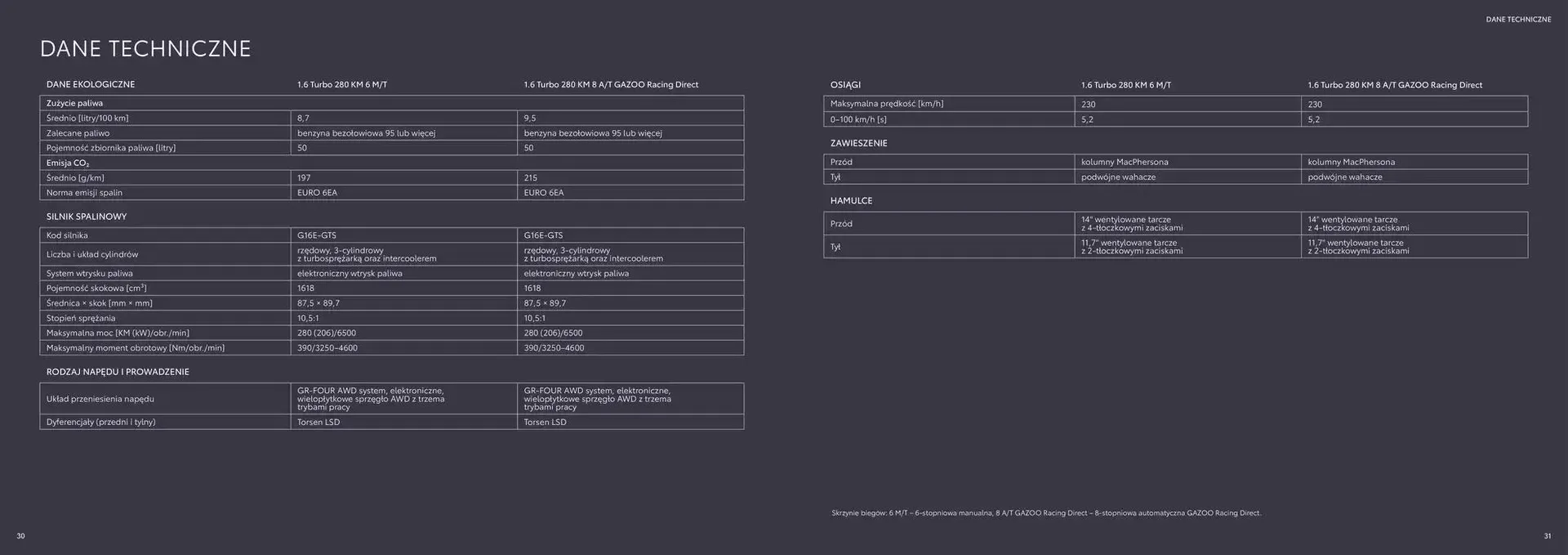Select the 197 g/km CO₂ emission value

304,178
